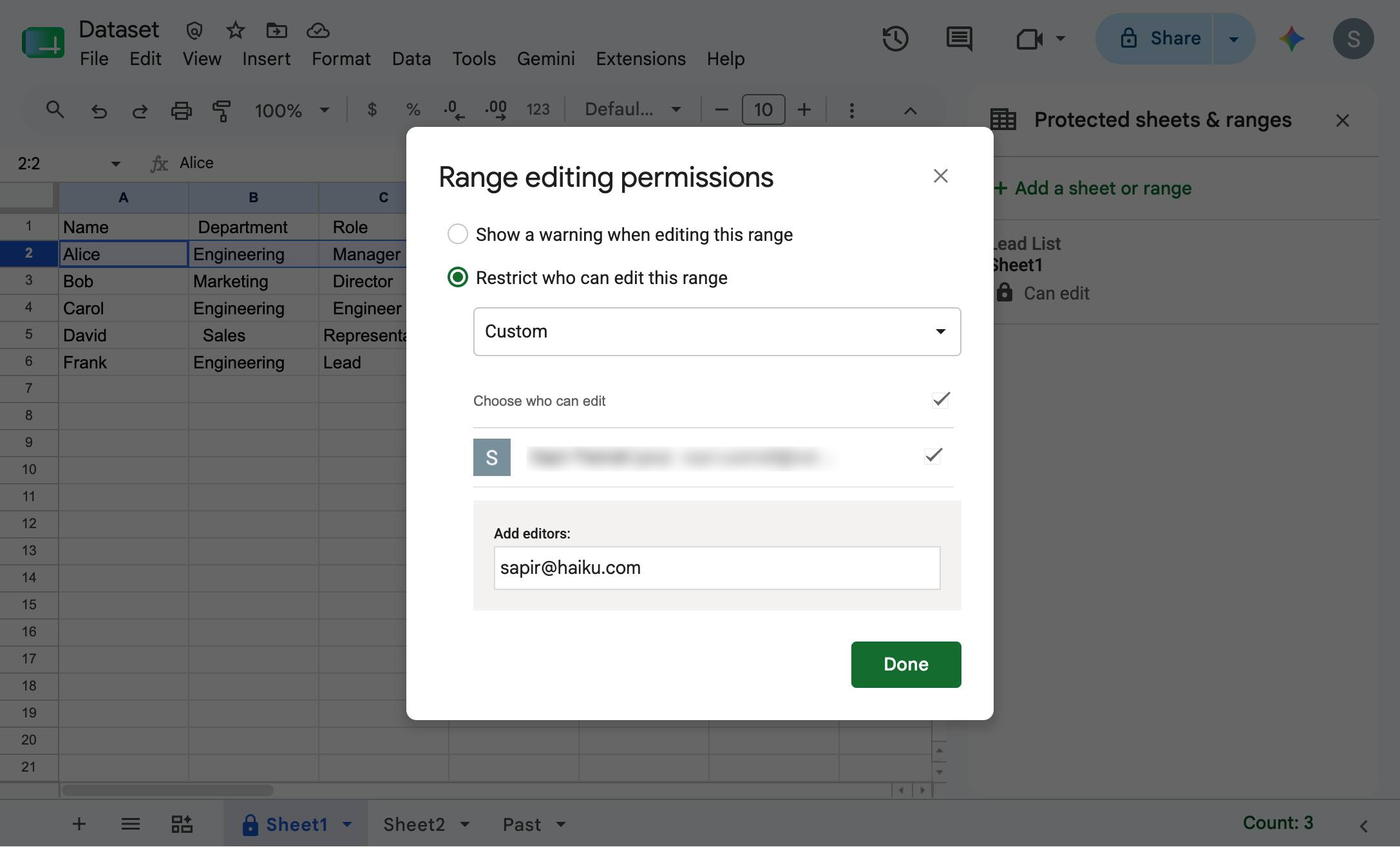The image size is (1400, 847).
Task: Select Show a warning radio option
Action: (x=457, y=234)
